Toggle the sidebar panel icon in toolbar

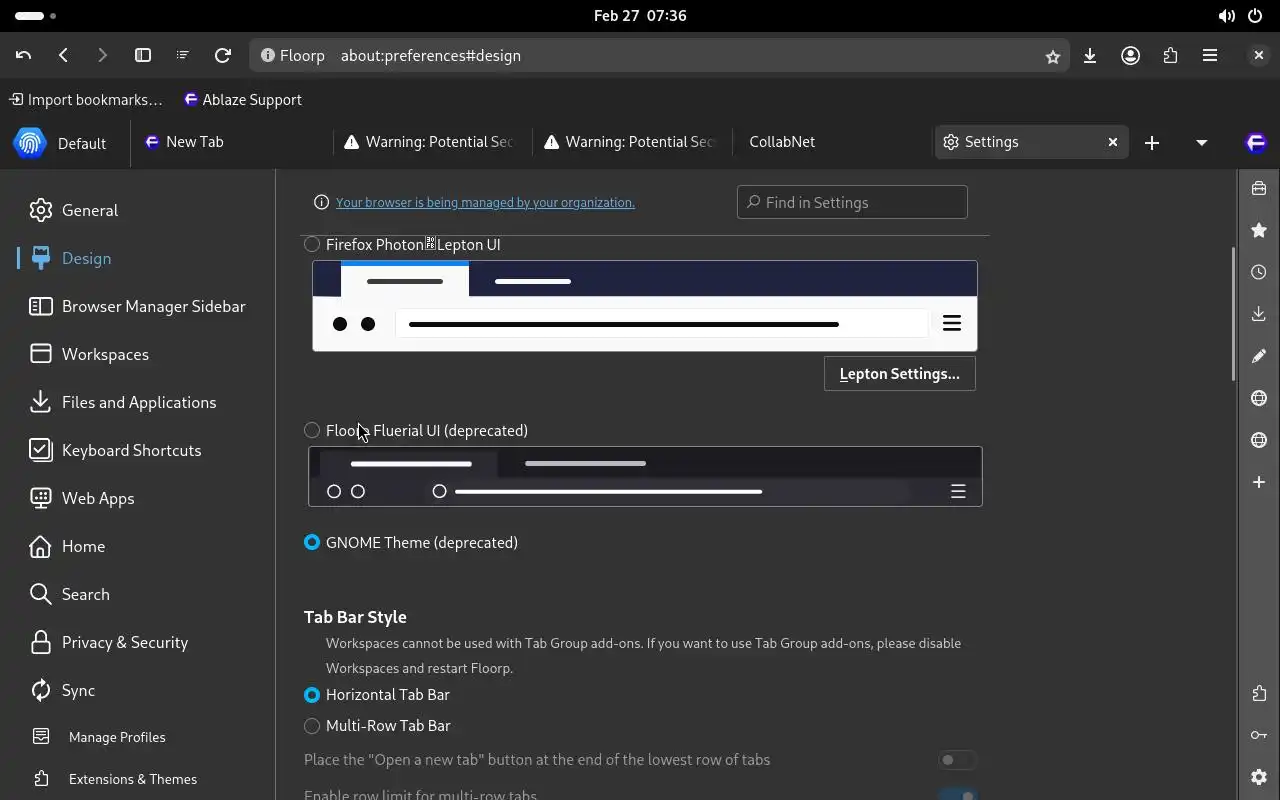[143, 56]
